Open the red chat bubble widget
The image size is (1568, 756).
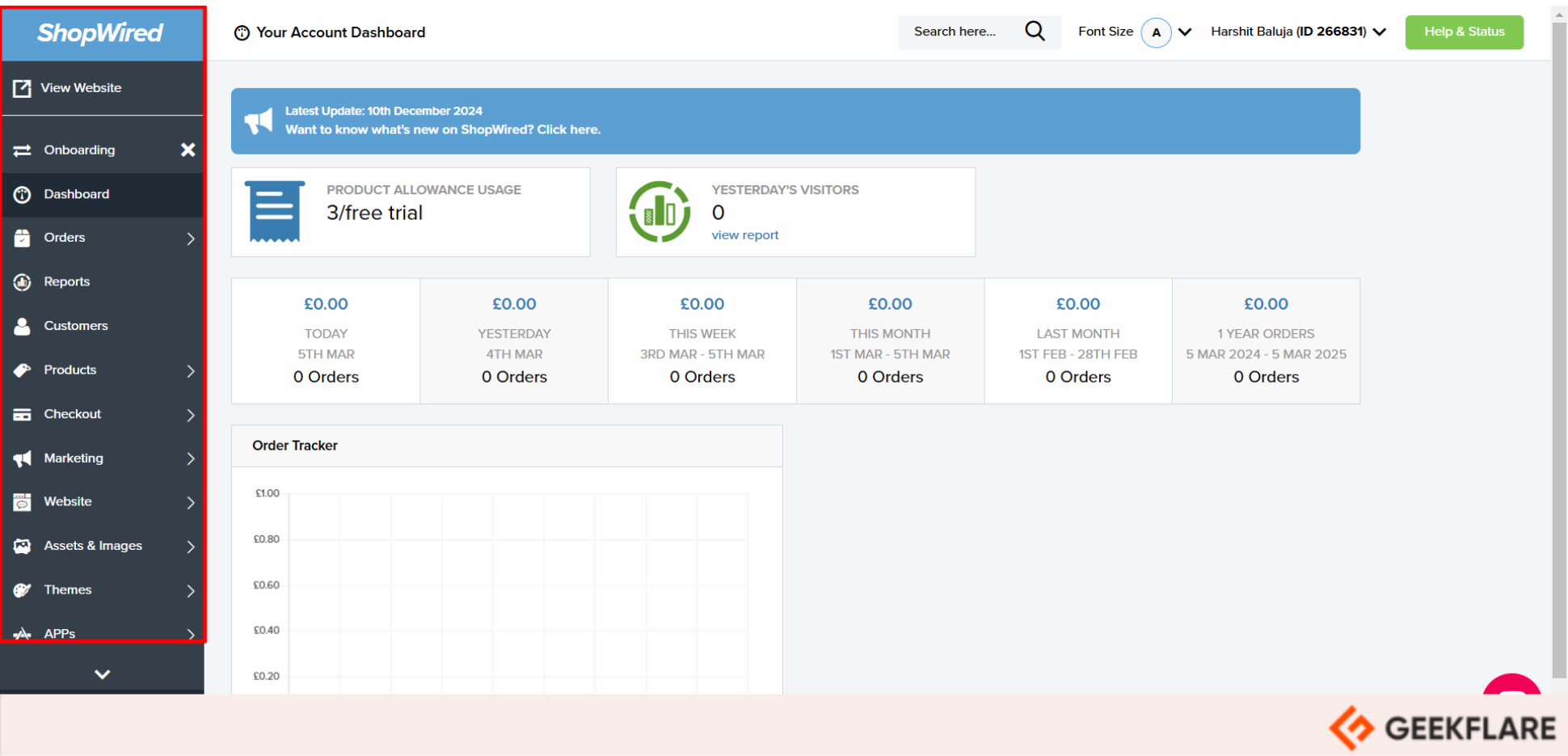tap(1512, 684)
